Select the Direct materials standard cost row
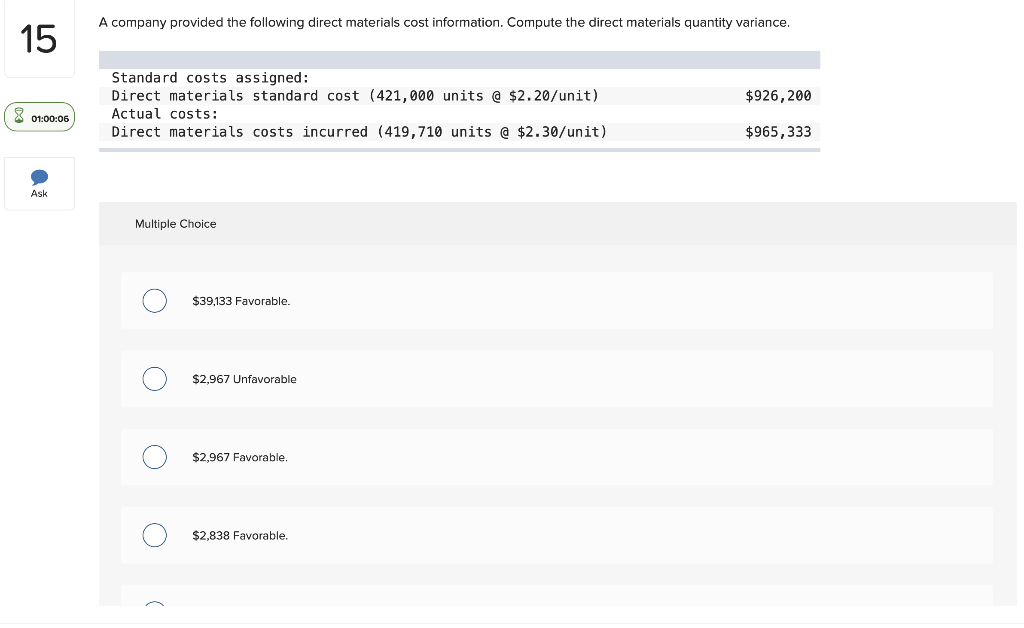1024x628 pixels. [x=459, y=96]
